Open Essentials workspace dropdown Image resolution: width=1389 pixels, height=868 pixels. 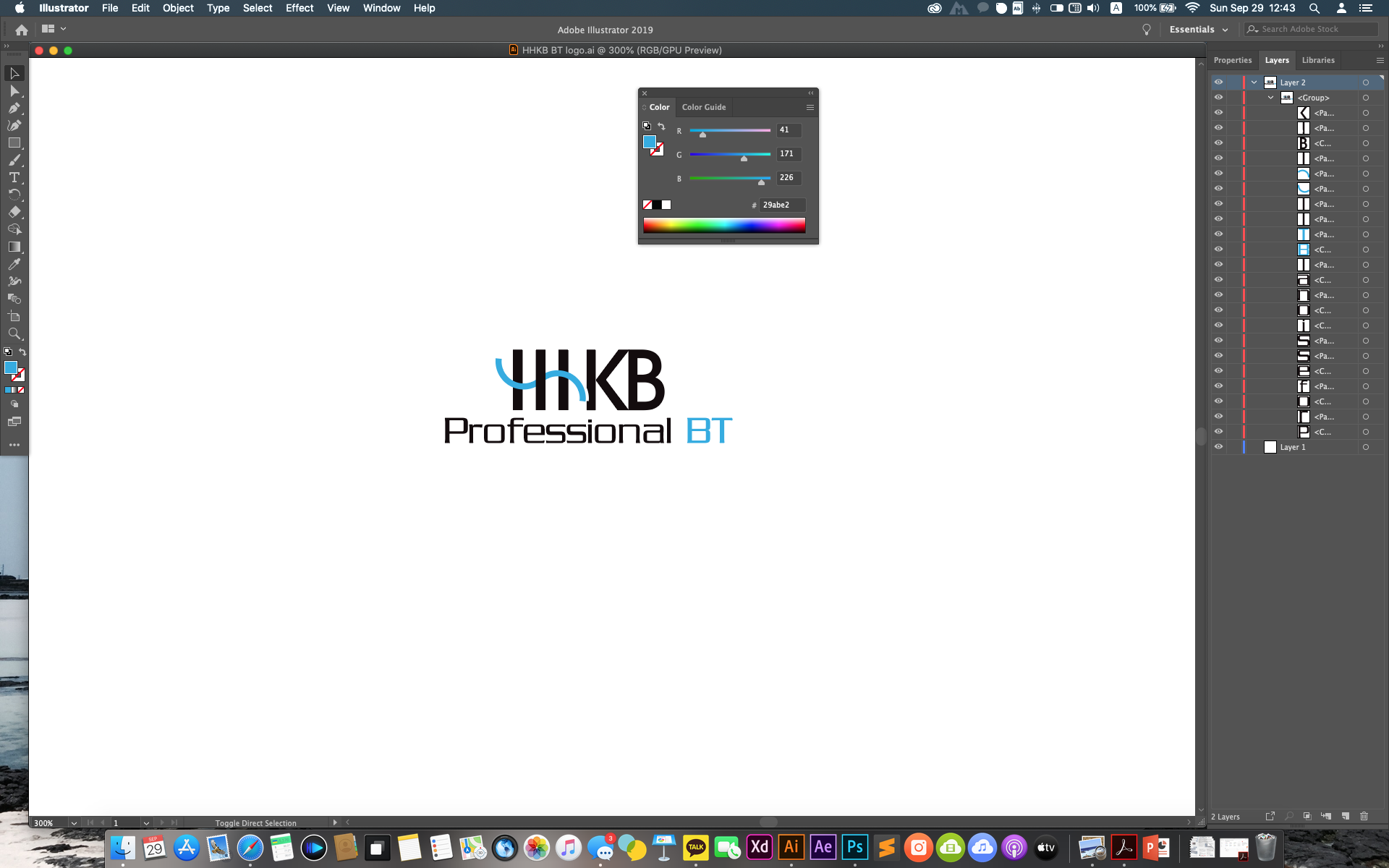[x=1199, y=30]
